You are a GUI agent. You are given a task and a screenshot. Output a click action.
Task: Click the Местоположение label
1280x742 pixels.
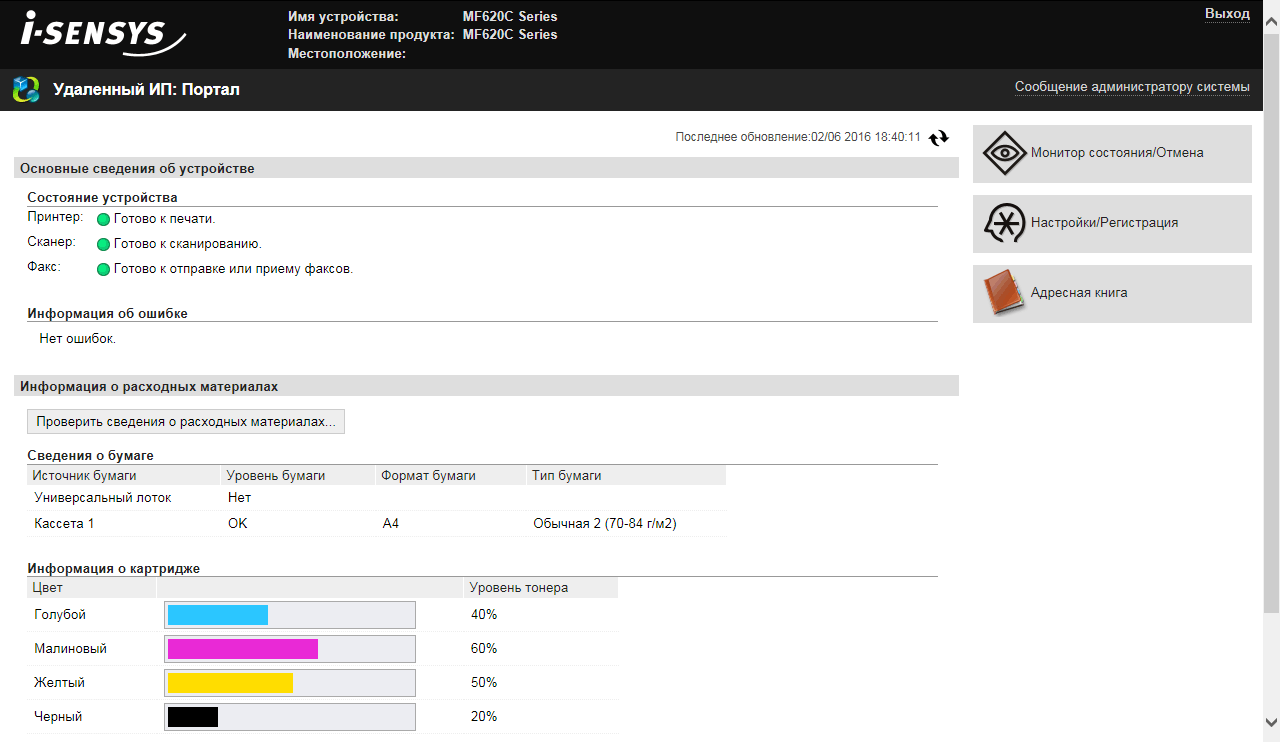click(x=346, y=54)
